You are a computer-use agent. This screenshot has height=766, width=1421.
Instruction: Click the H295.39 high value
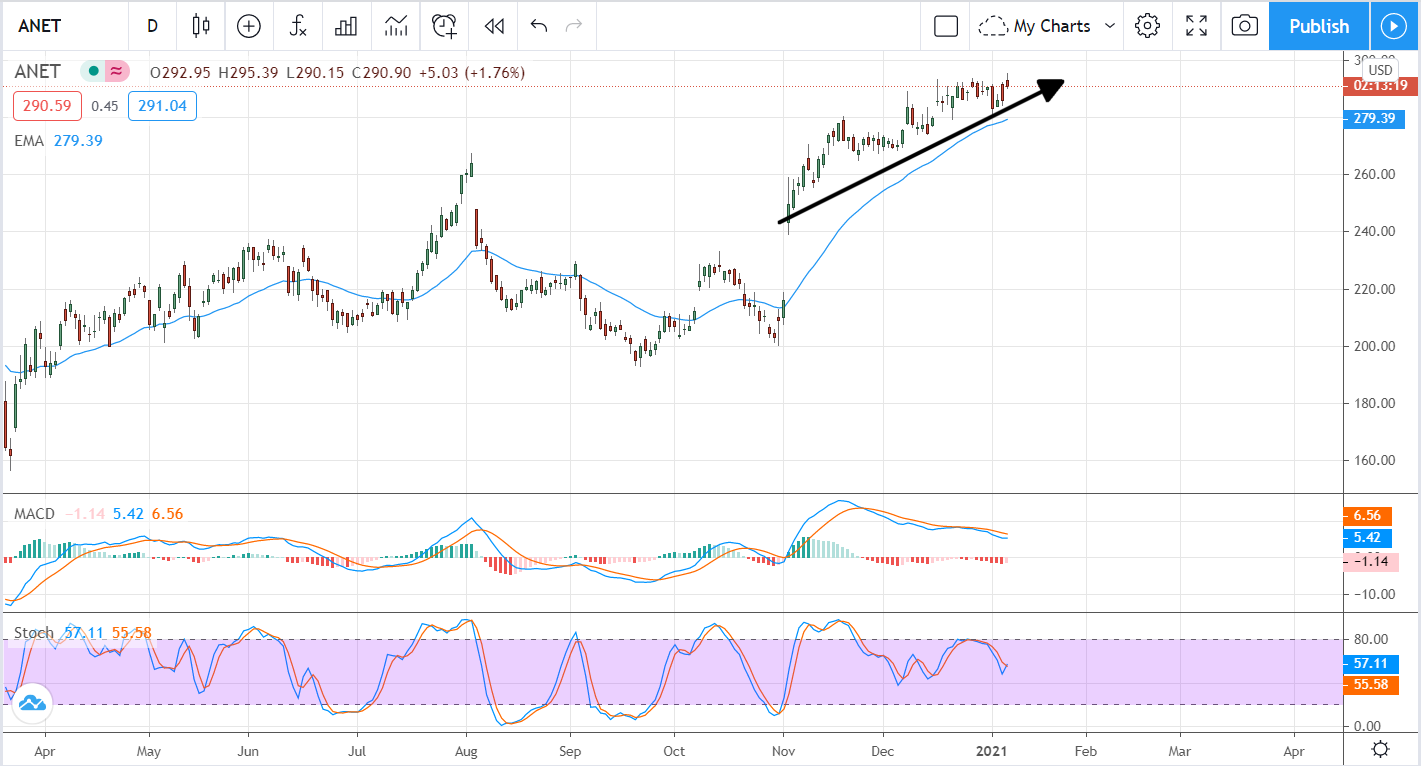pos(249,73)
